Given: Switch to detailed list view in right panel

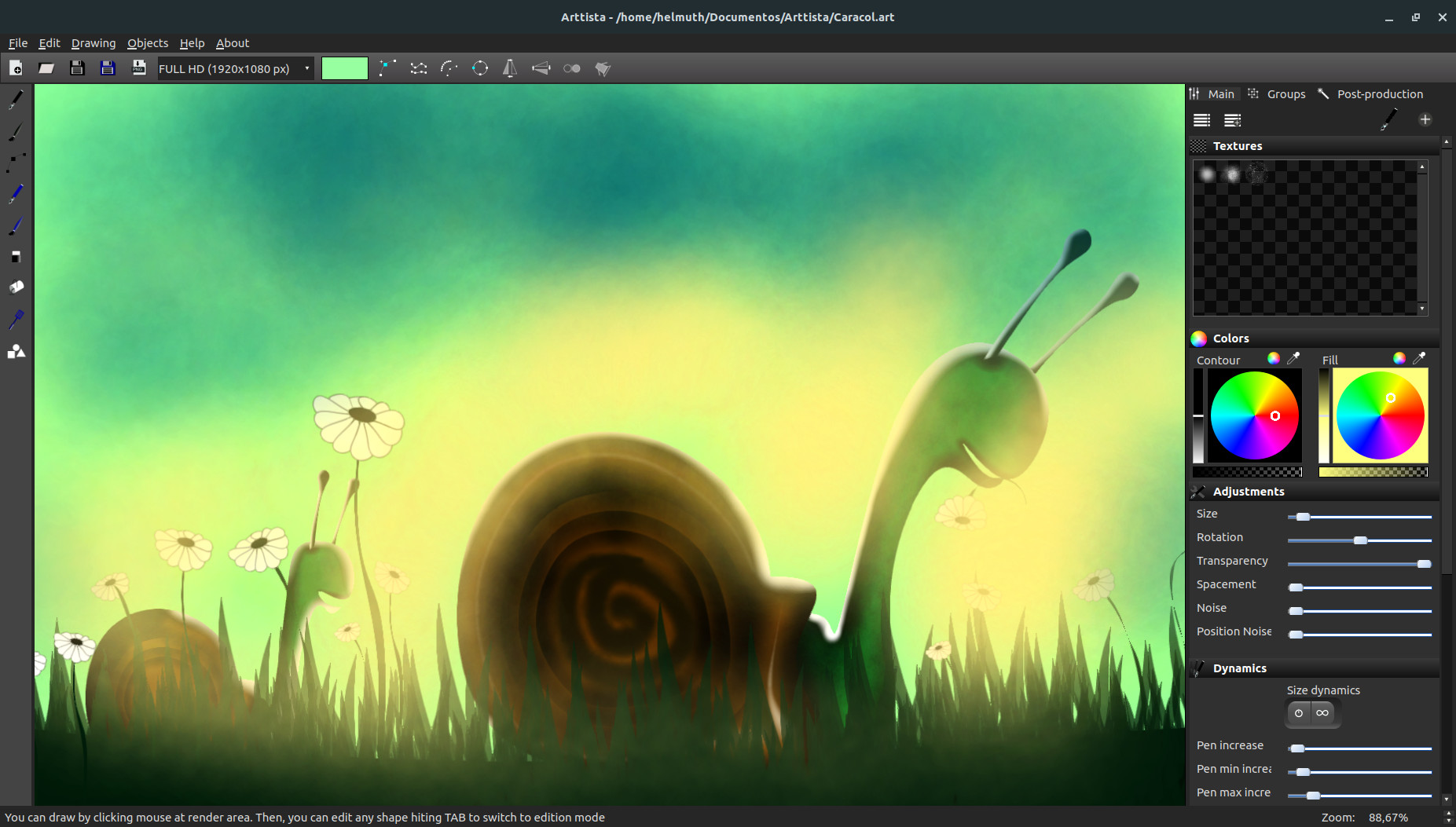Looking at the screenshot, I should click(x=1231, y=120).
